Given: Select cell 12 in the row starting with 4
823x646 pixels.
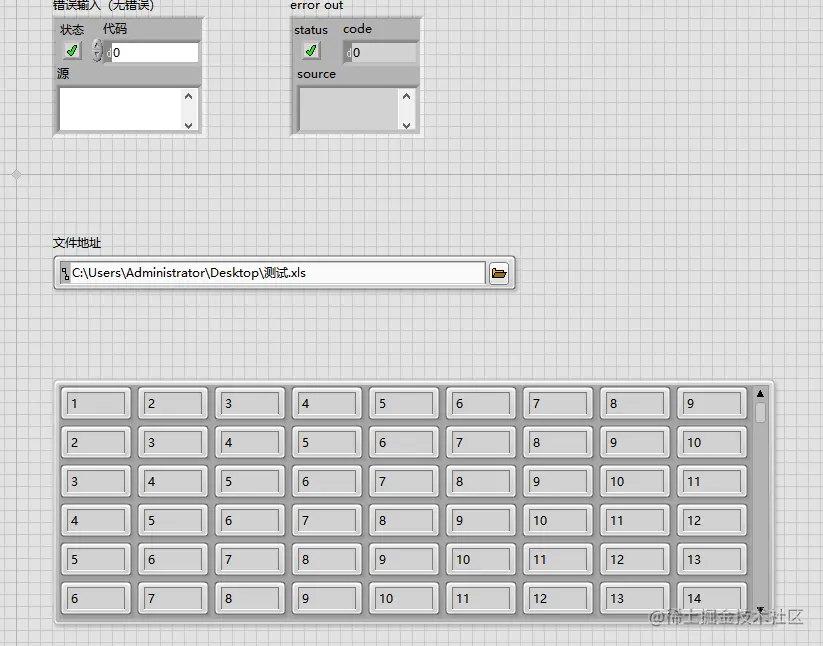Looking at the screenshot, I should (x=712, y=520).
